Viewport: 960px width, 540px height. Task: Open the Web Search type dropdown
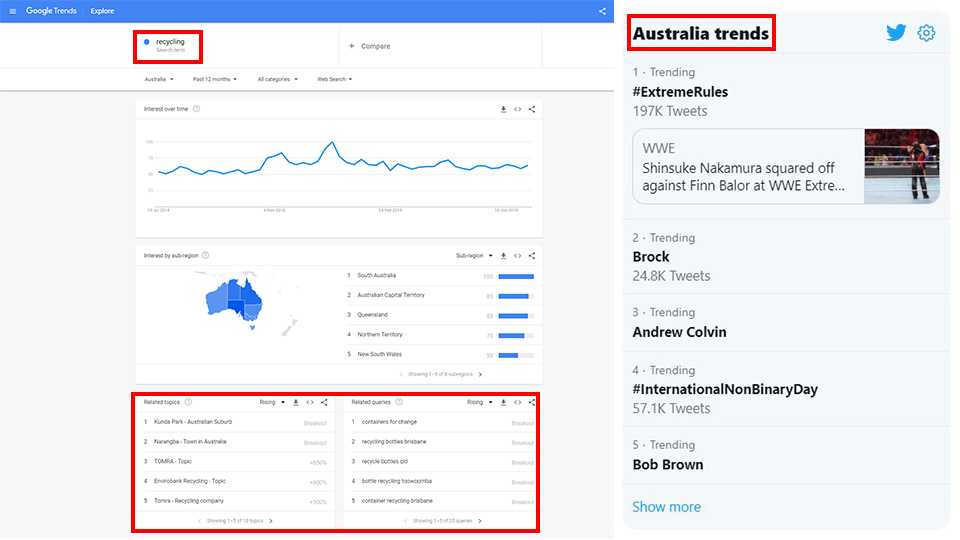[334, 79]
